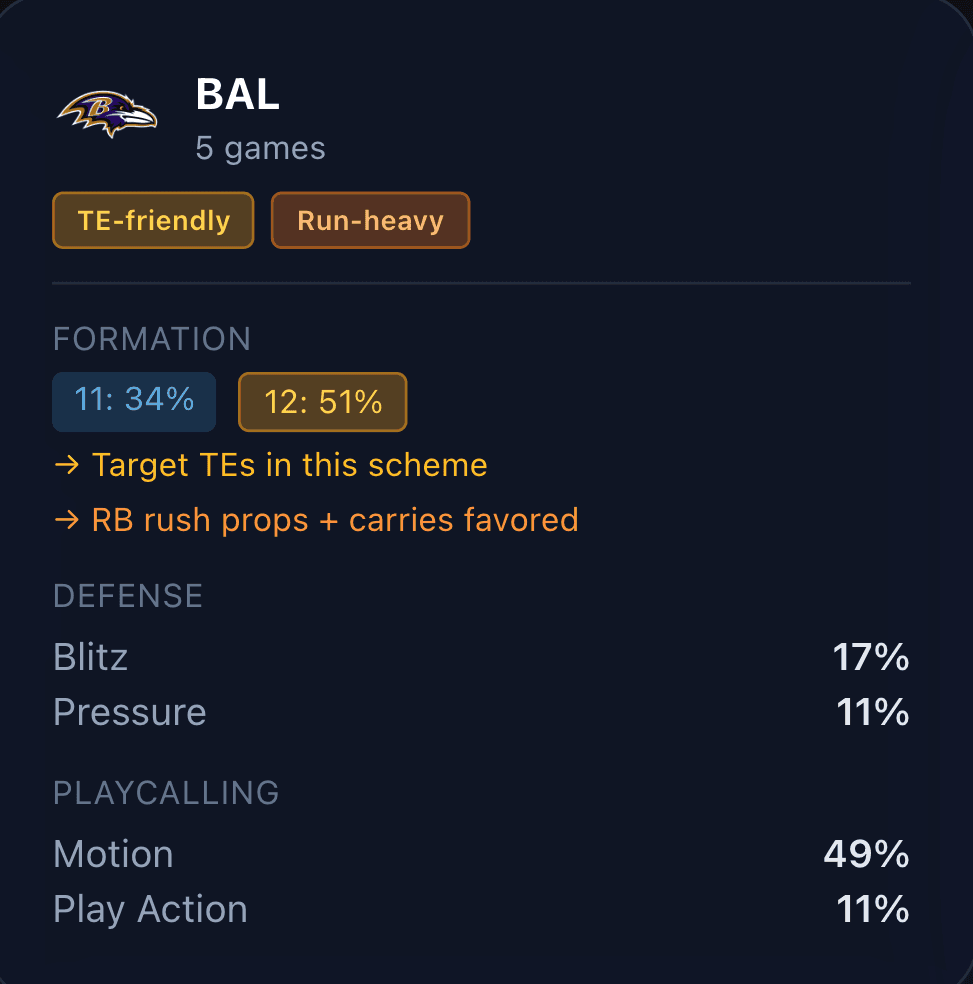The image size is (973, 984).
Task: Select the Run-heavy tag
Action: tap(370, 220)
